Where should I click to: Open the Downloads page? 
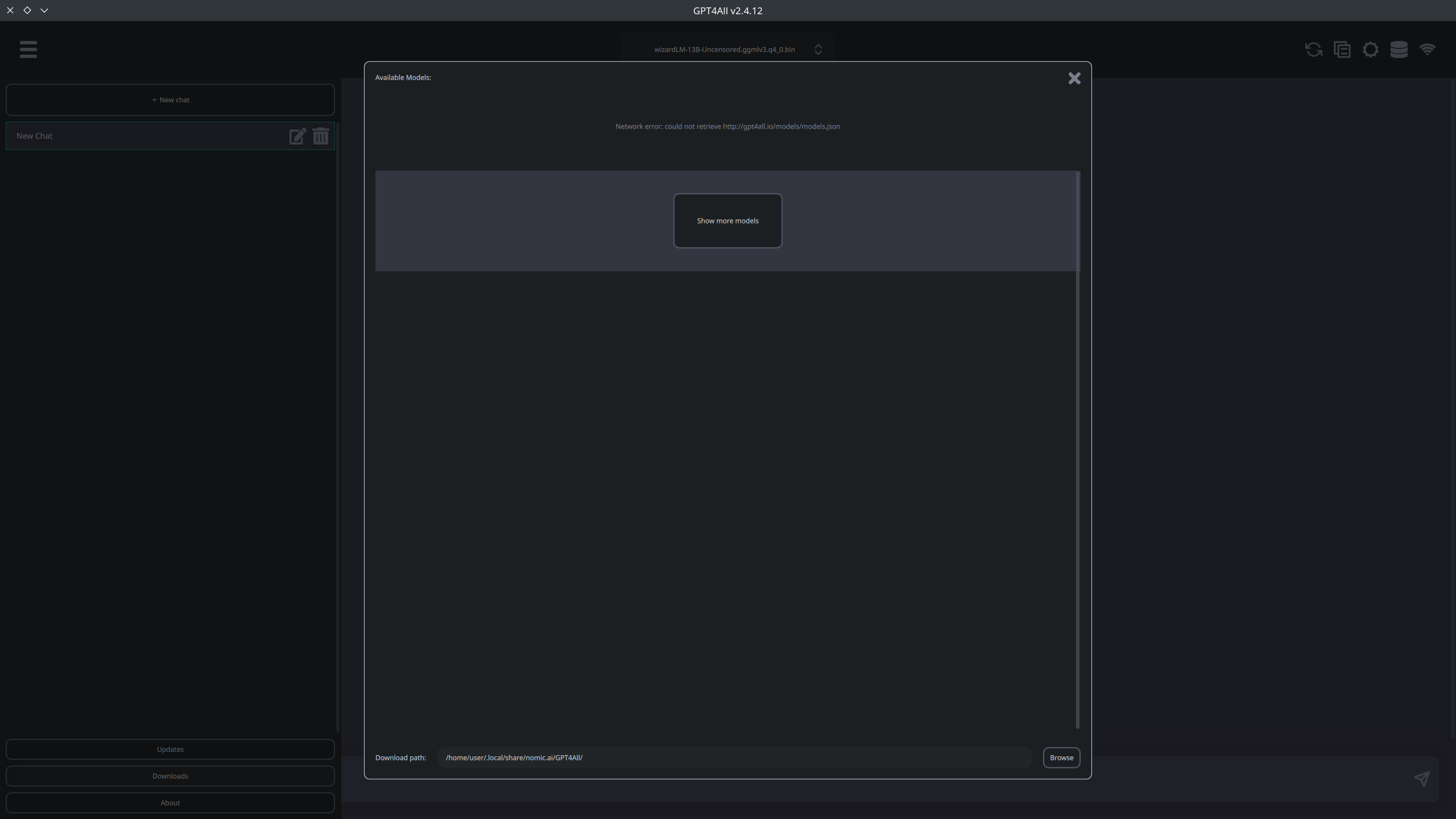point(169,776)
